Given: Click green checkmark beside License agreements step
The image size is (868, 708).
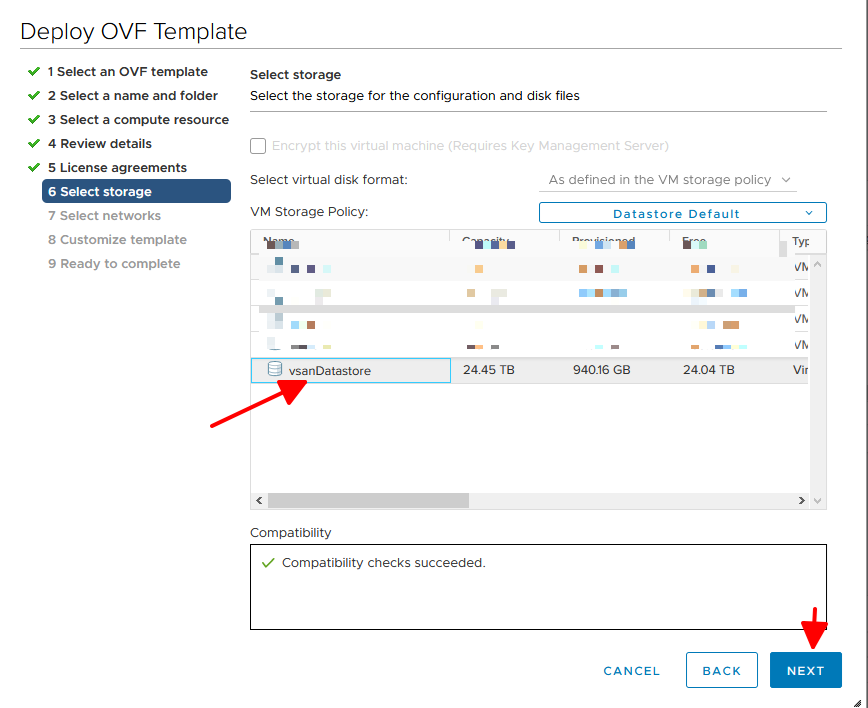Looking at the screenshot, I should point(34,168).
